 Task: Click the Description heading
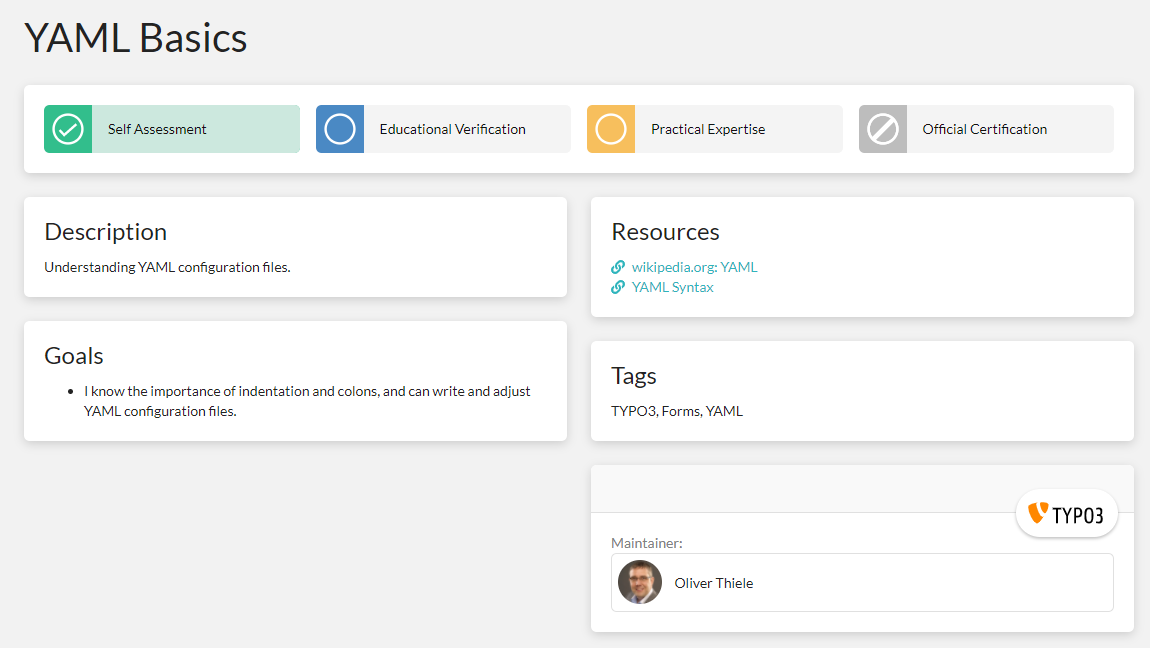(x=106, y=232)
